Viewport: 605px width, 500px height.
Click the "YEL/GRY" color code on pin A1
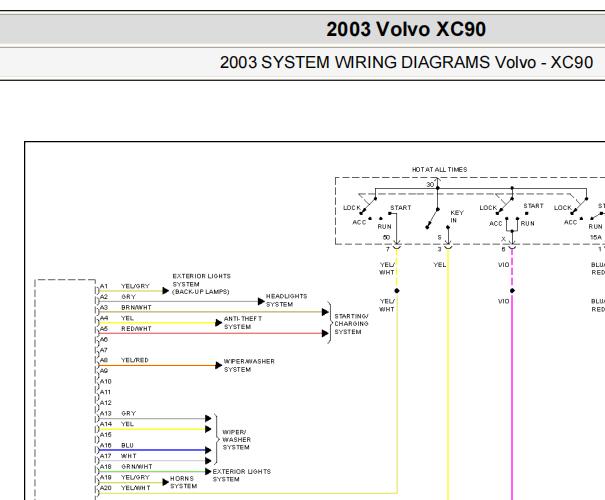[x=135, y=286]
